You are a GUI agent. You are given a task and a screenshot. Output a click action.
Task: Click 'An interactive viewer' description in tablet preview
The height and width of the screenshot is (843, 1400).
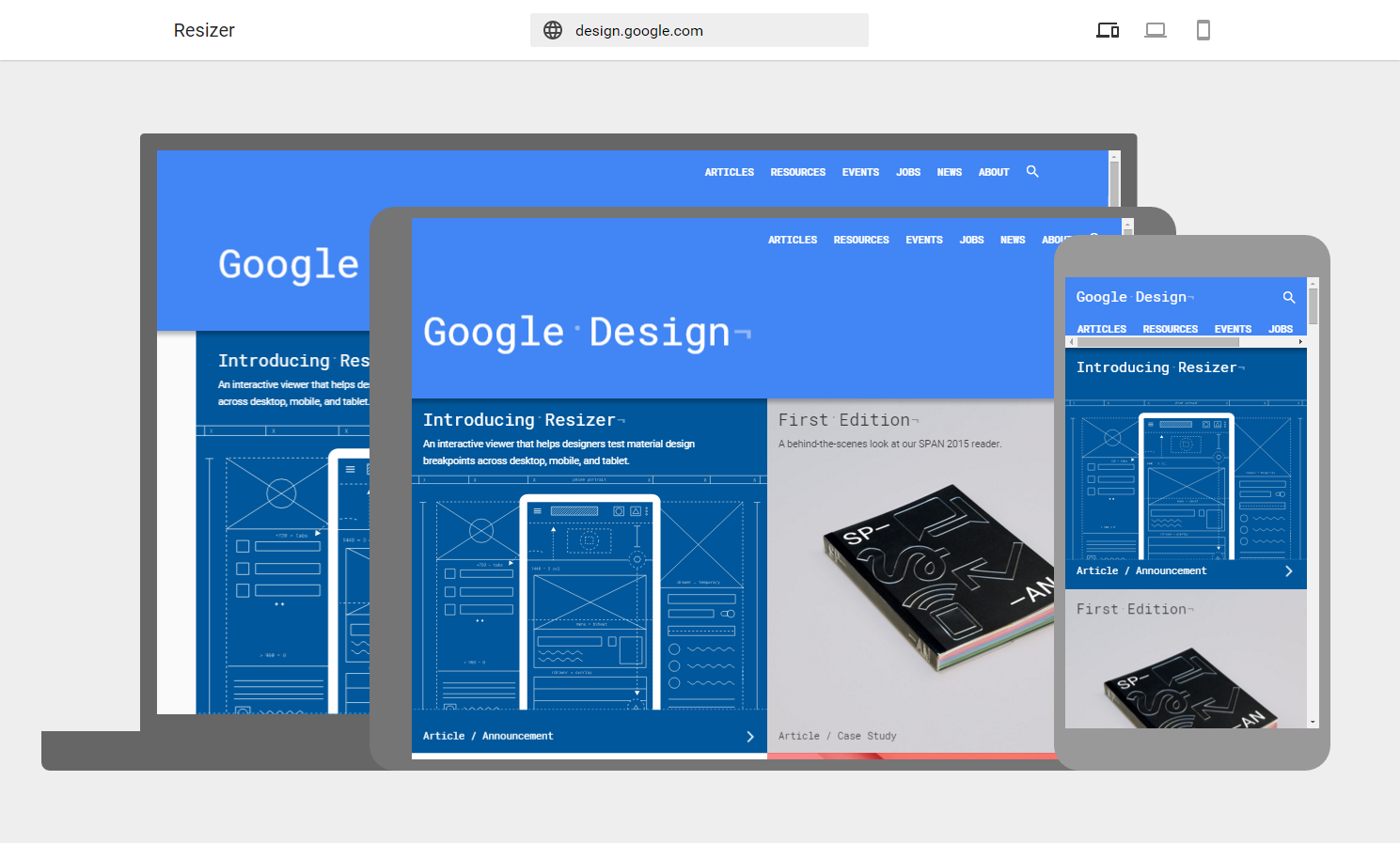[x=558, y=452]
